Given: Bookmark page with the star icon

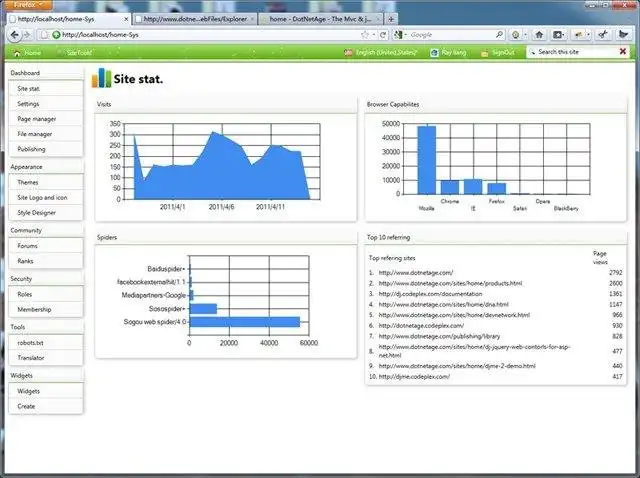Looking at the screenshot, I should point(364,35).
